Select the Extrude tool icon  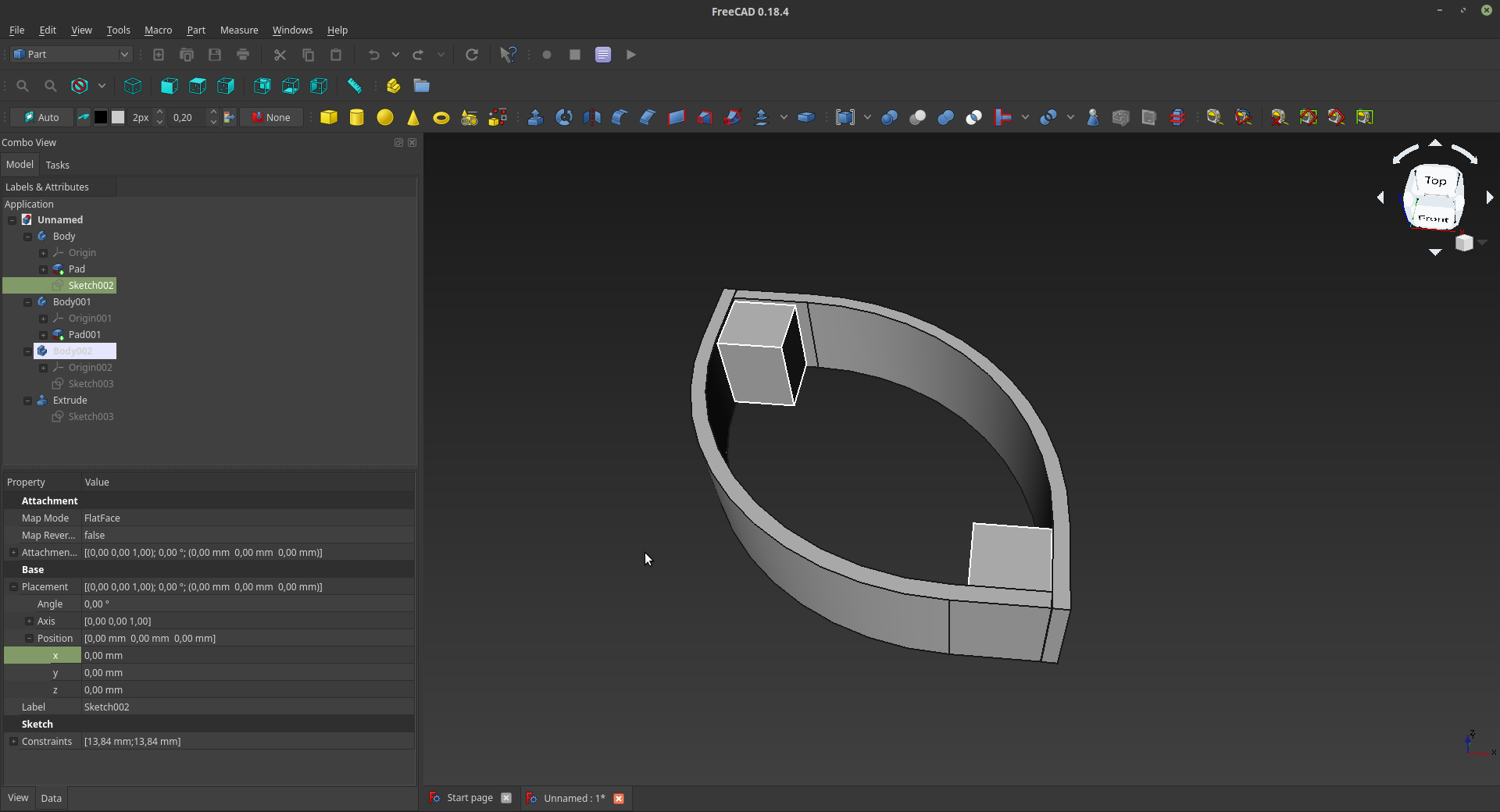[535, 117]
